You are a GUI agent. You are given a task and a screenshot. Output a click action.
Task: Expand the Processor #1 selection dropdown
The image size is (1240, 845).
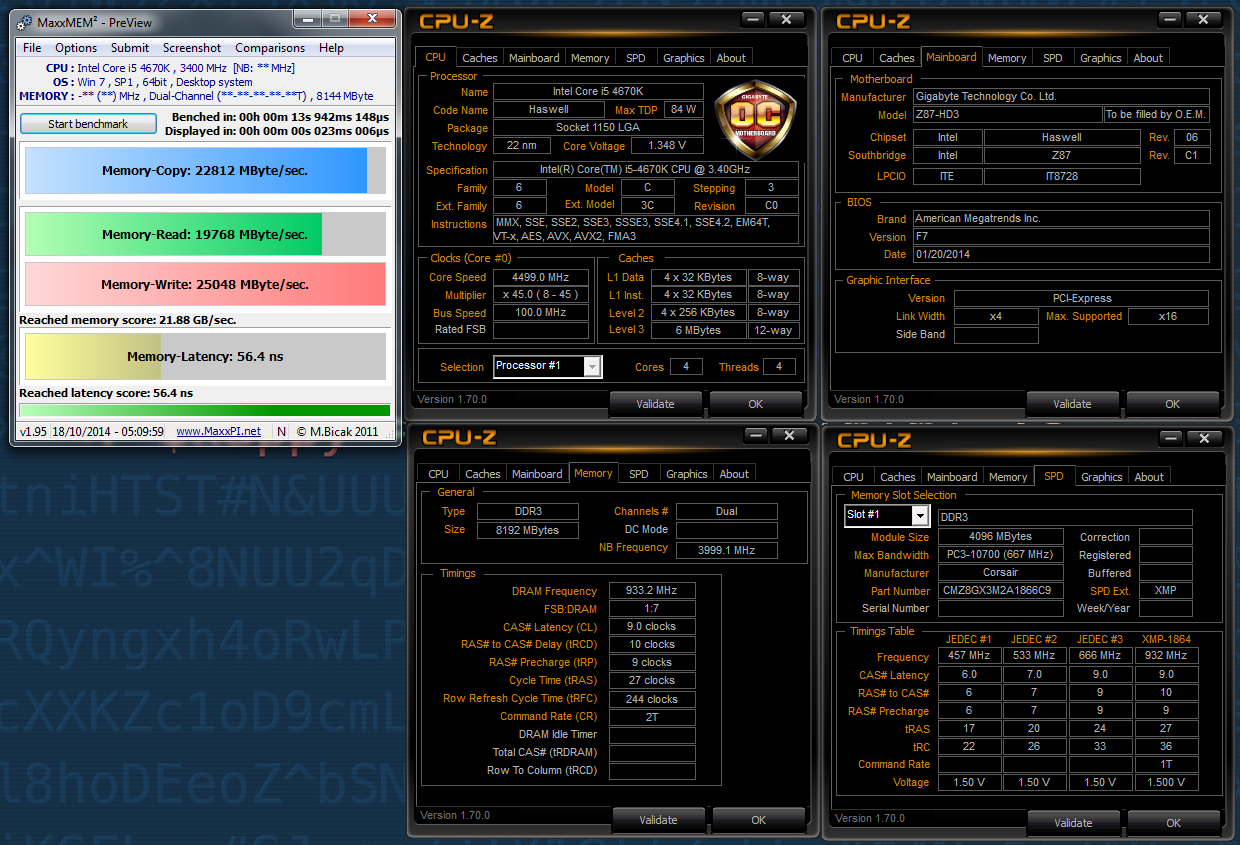point(592,367)
